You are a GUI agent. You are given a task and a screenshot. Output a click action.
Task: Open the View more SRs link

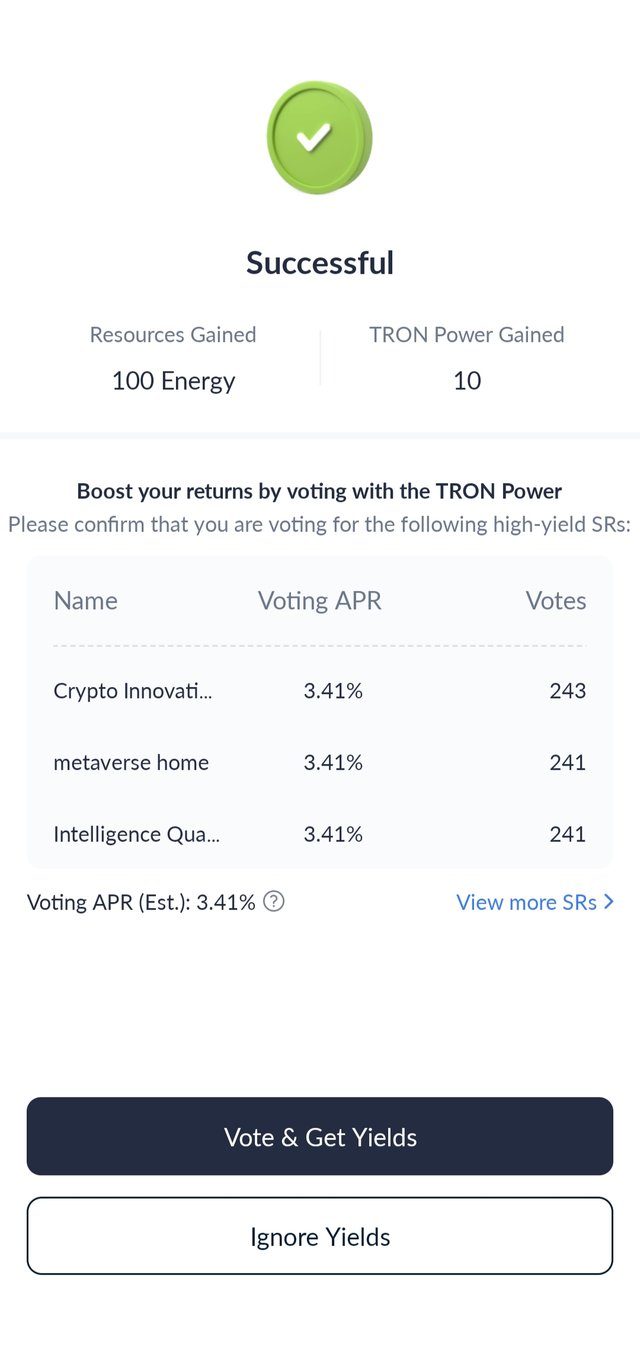(526, 902)
